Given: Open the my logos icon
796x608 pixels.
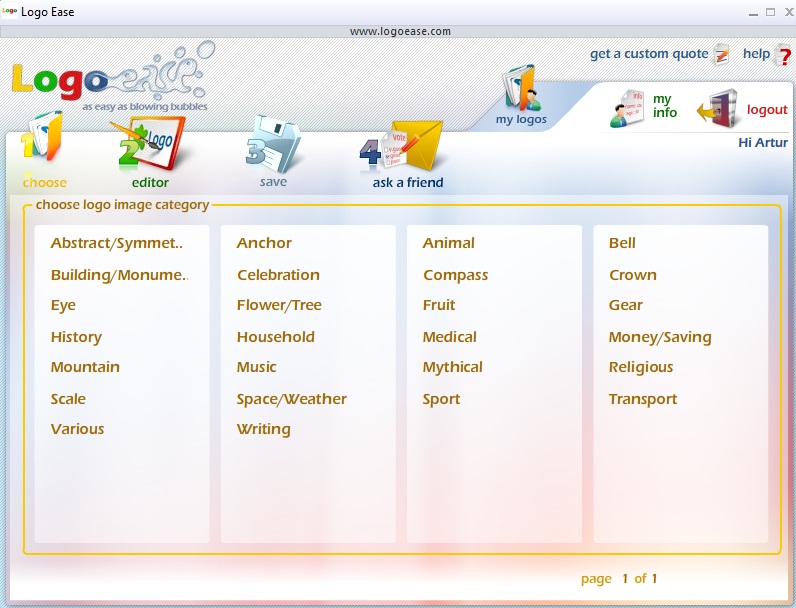Looking at the screenshot, I should coord(521,90).
